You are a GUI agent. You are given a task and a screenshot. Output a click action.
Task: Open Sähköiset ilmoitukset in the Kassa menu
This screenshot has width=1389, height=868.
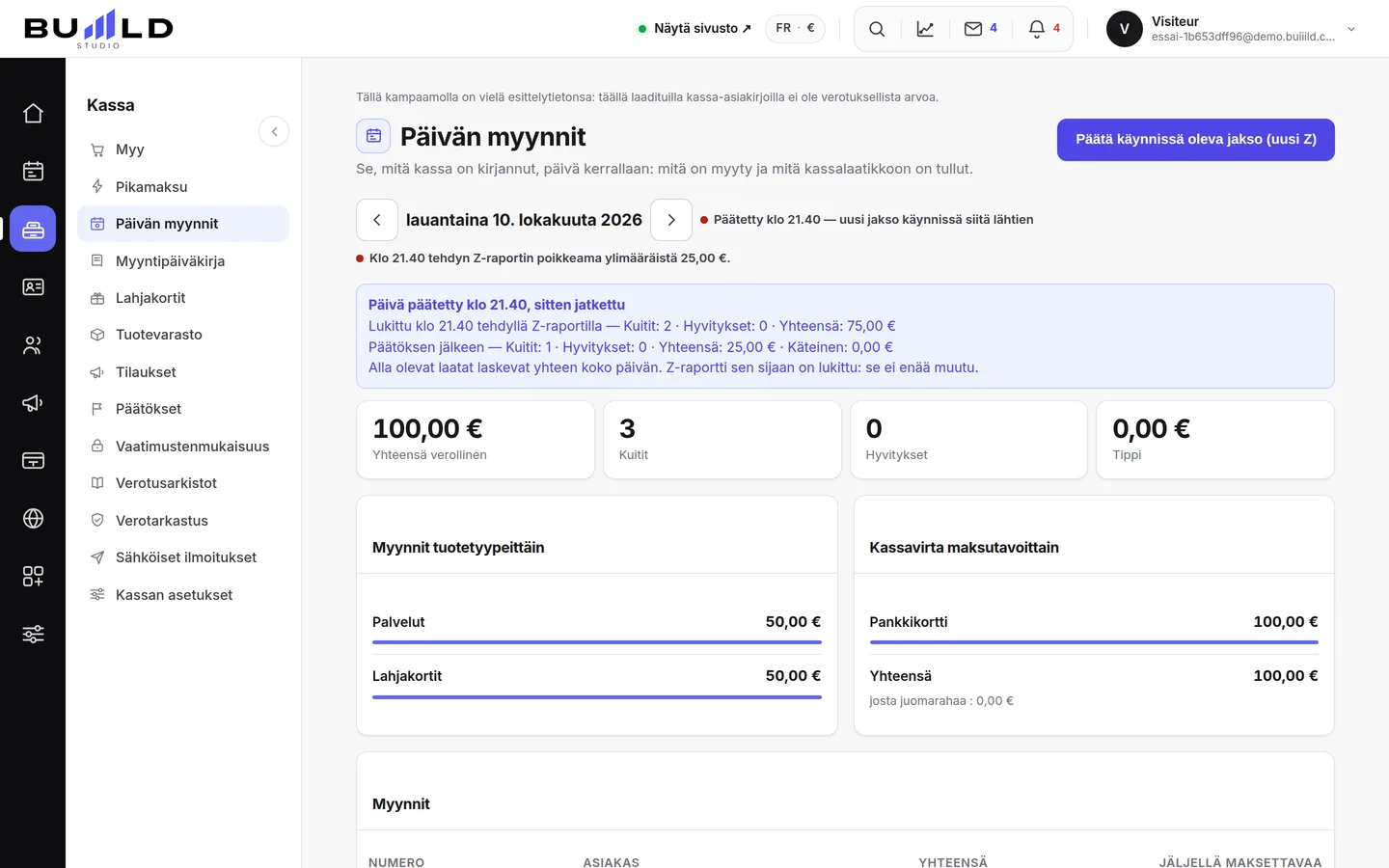[183, 557]
